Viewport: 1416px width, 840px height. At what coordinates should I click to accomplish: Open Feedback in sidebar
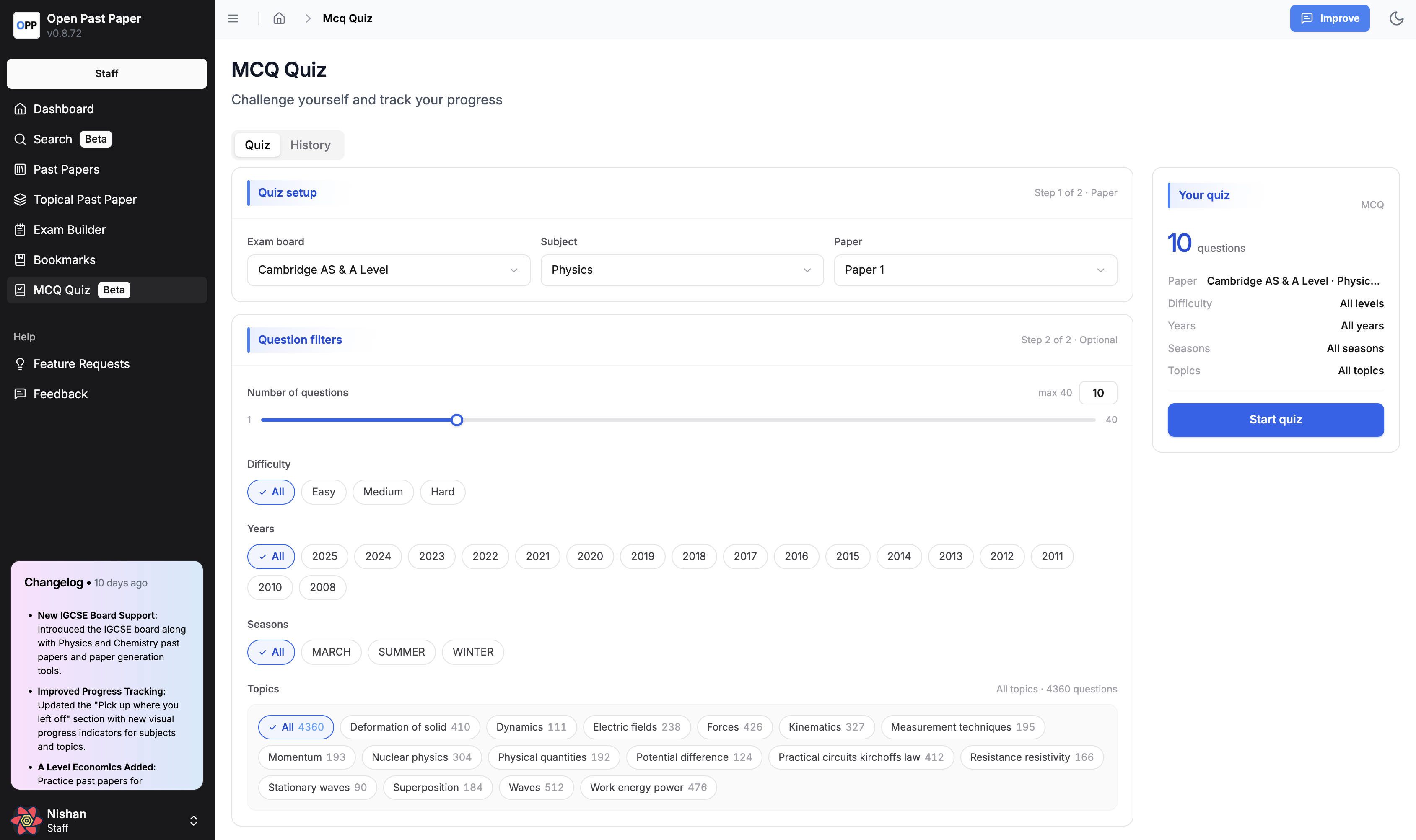pyautogui.click(x=107, y=394)
